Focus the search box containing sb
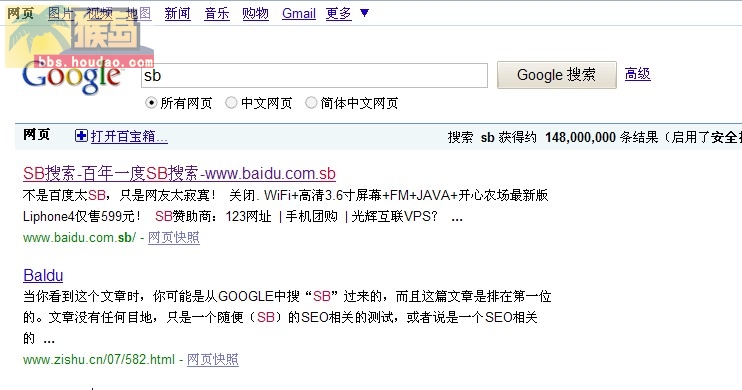This screenshot has width=742, height=390. (x=314, y=75)
